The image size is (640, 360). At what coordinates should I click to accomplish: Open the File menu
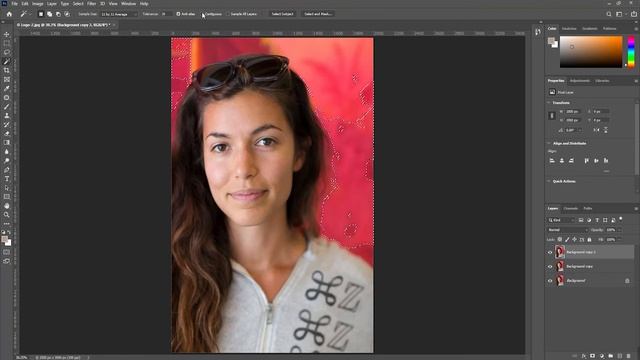[14, 4]
